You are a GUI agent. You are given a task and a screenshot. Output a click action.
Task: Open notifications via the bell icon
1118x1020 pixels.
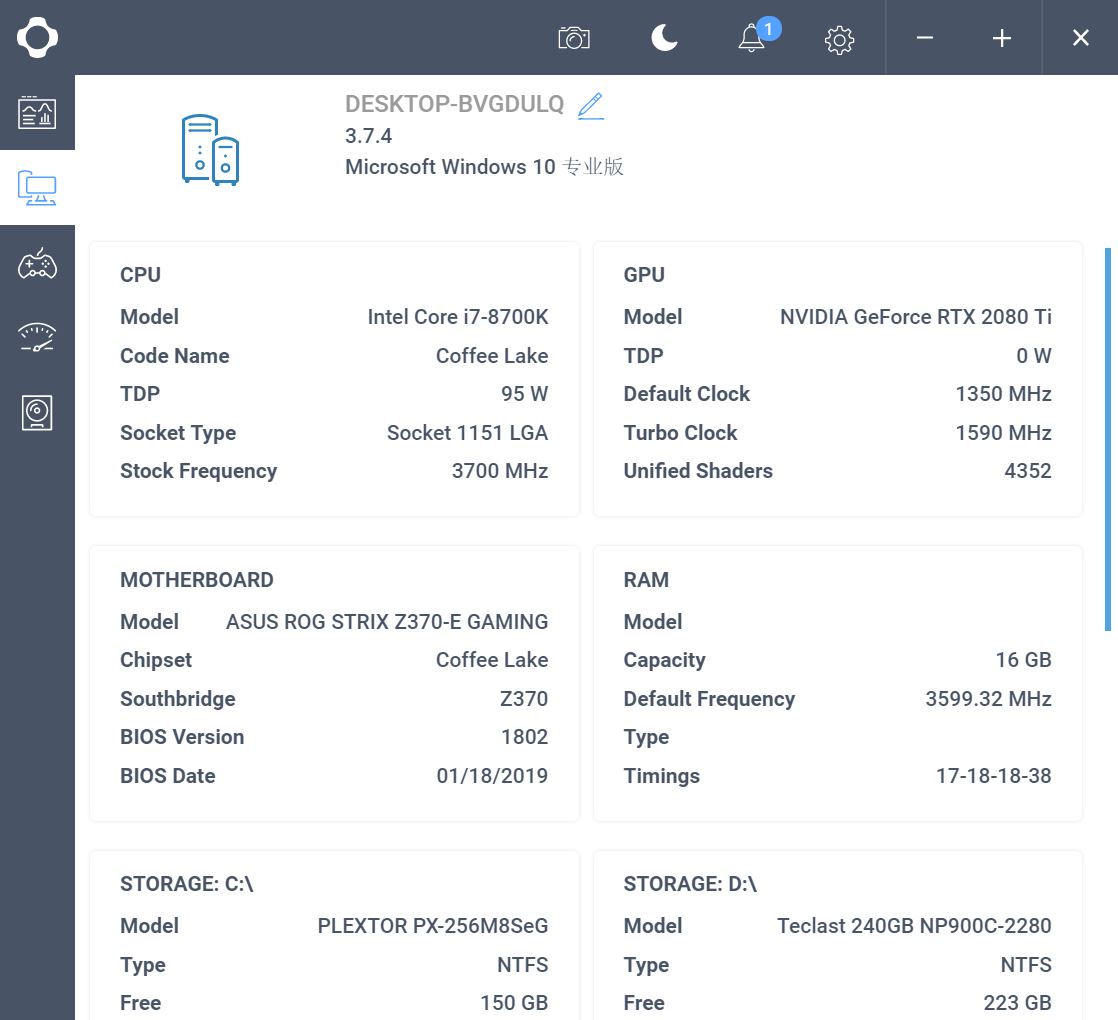click(751, 38)
